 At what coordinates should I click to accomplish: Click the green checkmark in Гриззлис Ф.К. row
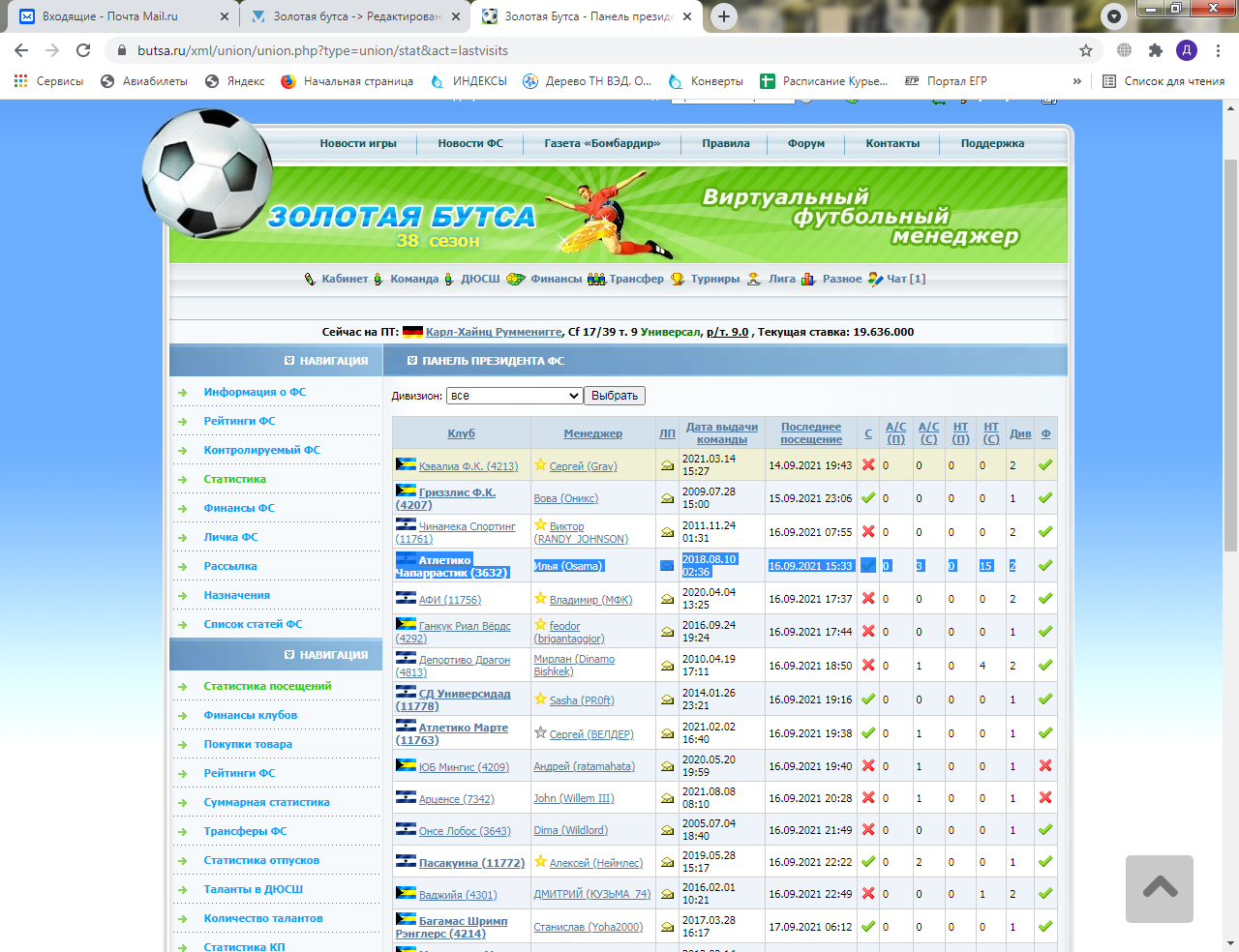(x=868, y=498)
